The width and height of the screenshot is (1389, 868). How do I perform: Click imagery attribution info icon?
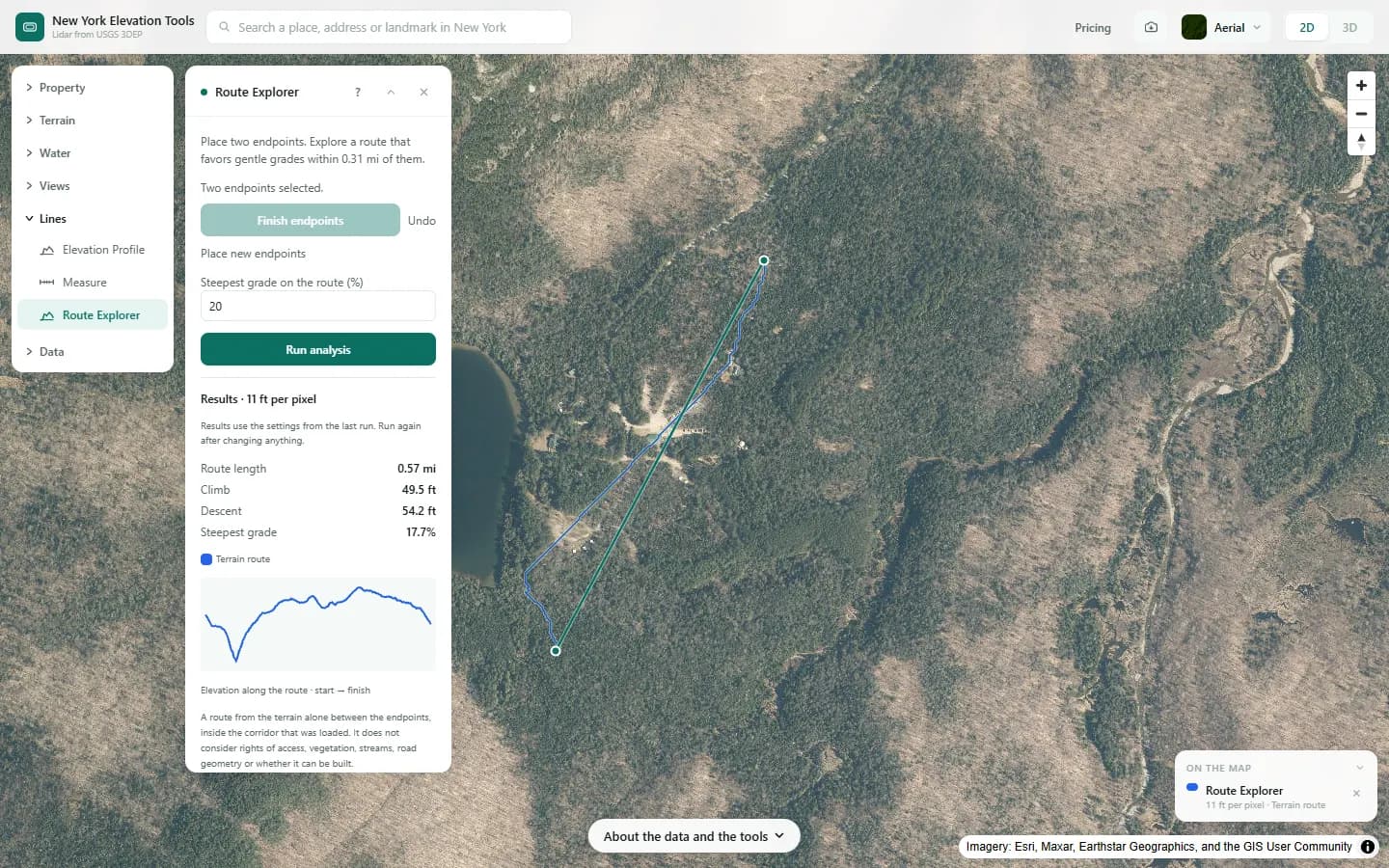1368,847
